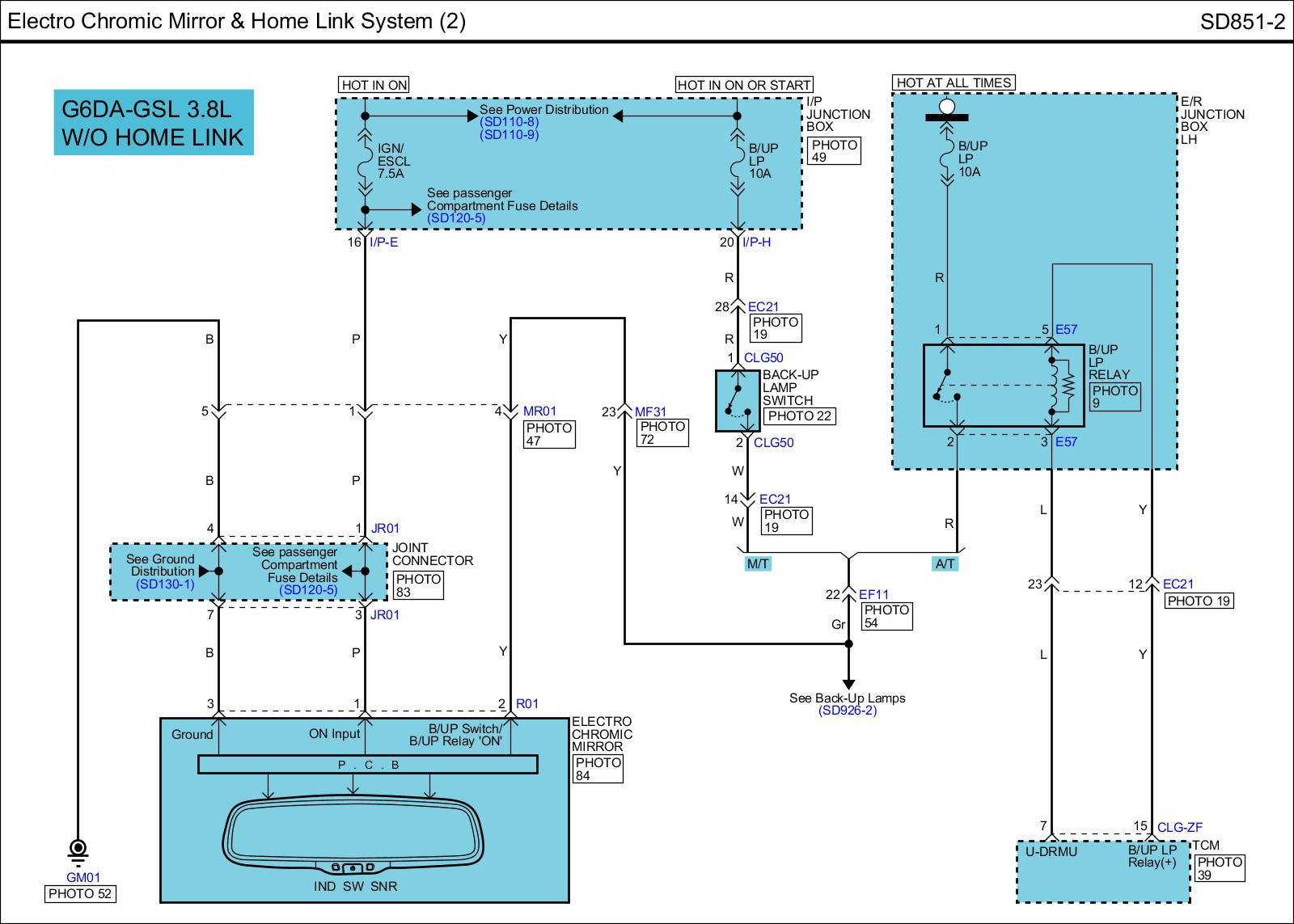Viewport: 1294px width, 924px height.
Task: Select the M/T branch label
Action: pyautogui.click(x=757, y=564)
